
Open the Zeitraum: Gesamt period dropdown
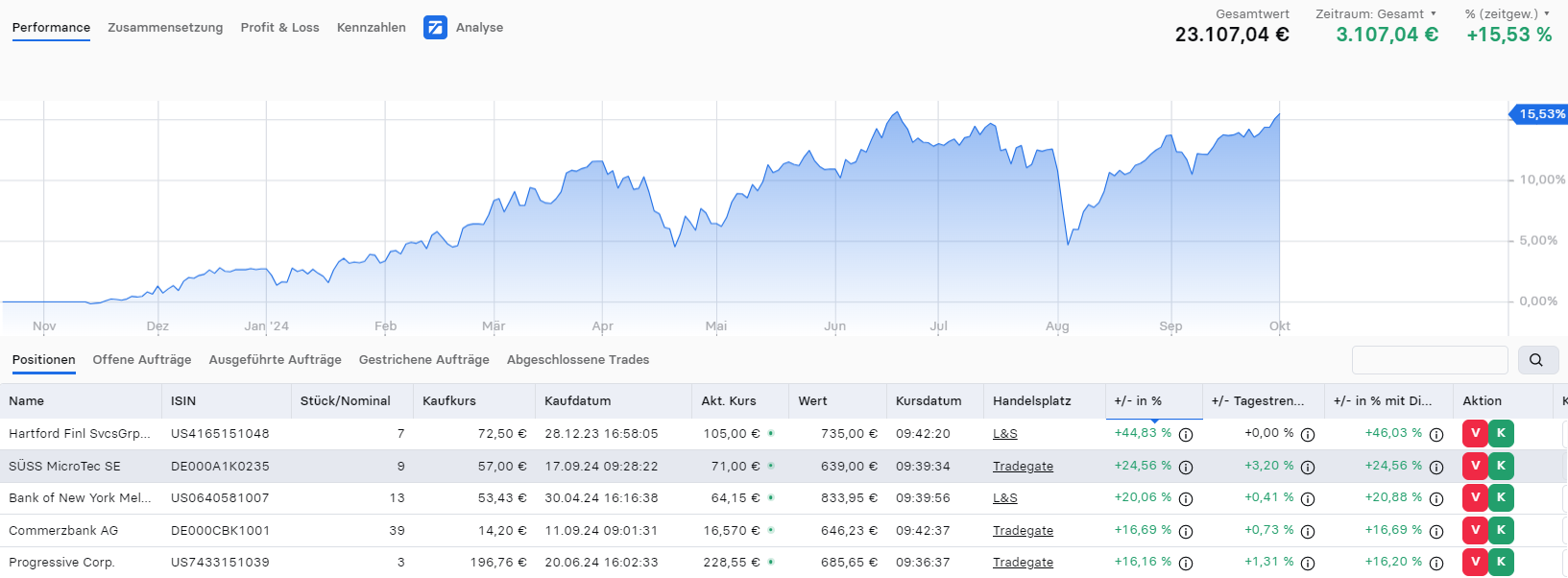click(x=1376, y=14)
